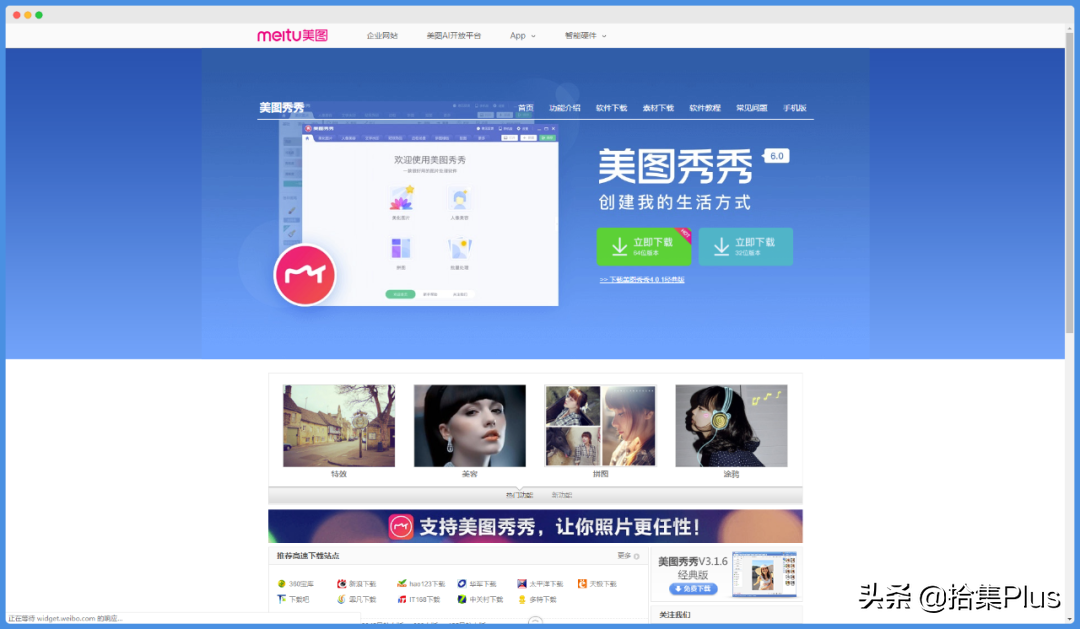Click the 多特下载 site icon
1080x629 pixels.
coord(521,600)
